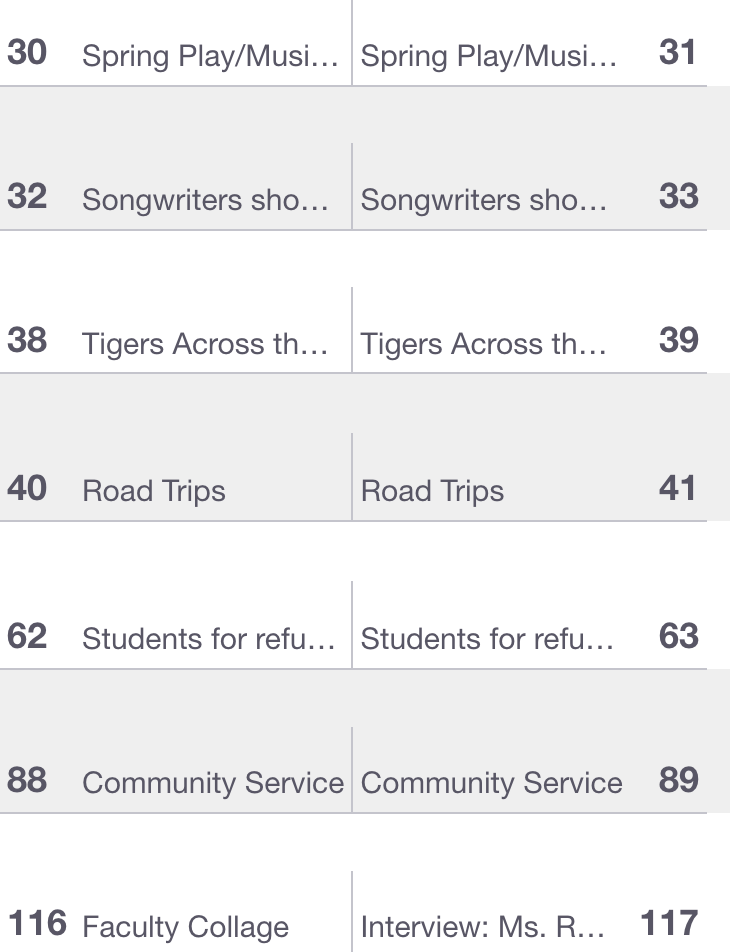Image resolution: width=730 pixels, height=952 pixels.
Task: Select page number 63
Action: tap(678, 636)
